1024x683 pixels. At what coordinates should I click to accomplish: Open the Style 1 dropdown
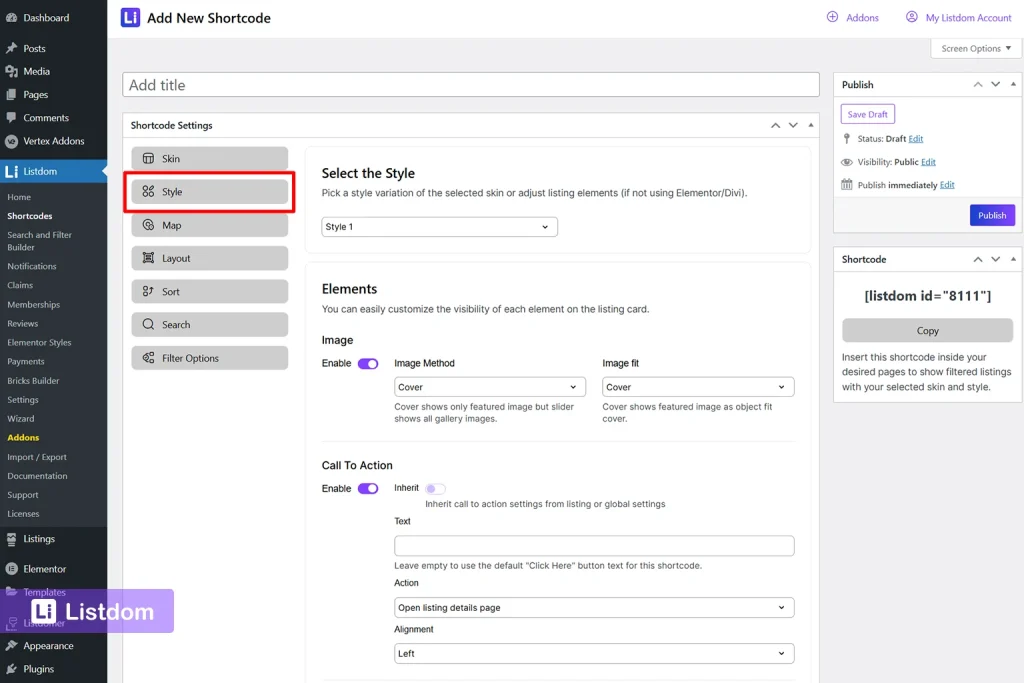point(439,226)
